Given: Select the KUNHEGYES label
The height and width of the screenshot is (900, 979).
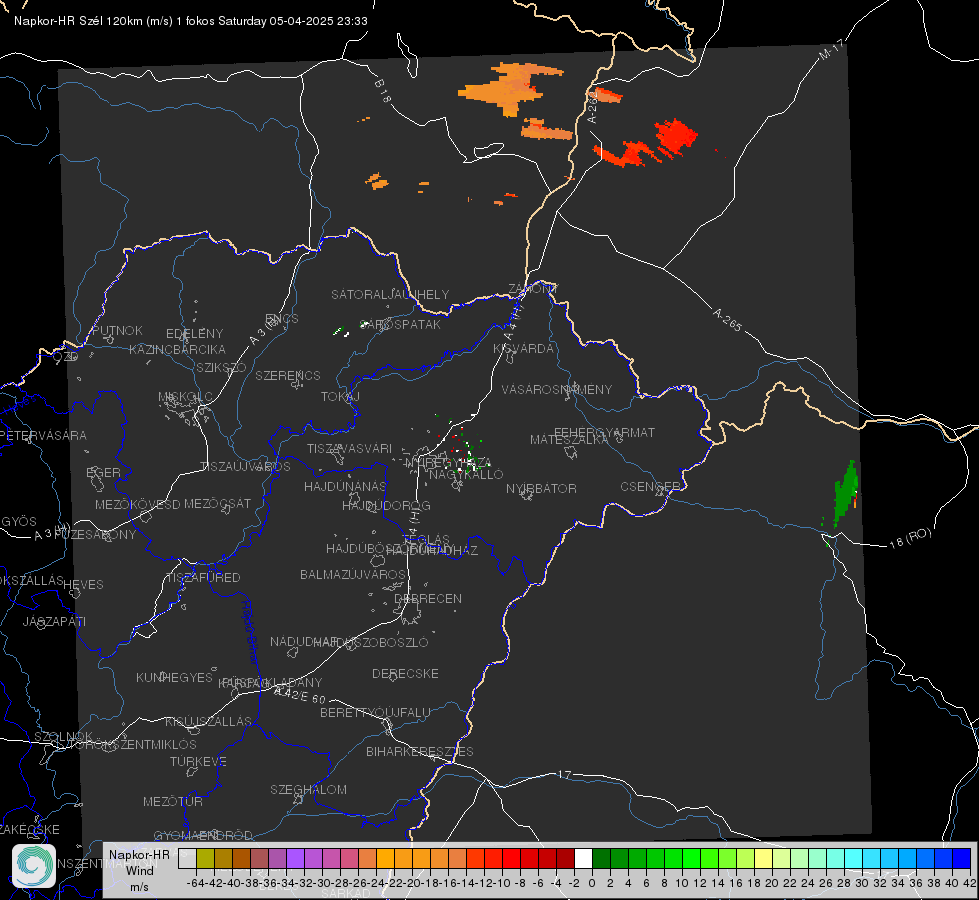Looking at the screenshot, I should pyautogui.click(x=174, y=678).
